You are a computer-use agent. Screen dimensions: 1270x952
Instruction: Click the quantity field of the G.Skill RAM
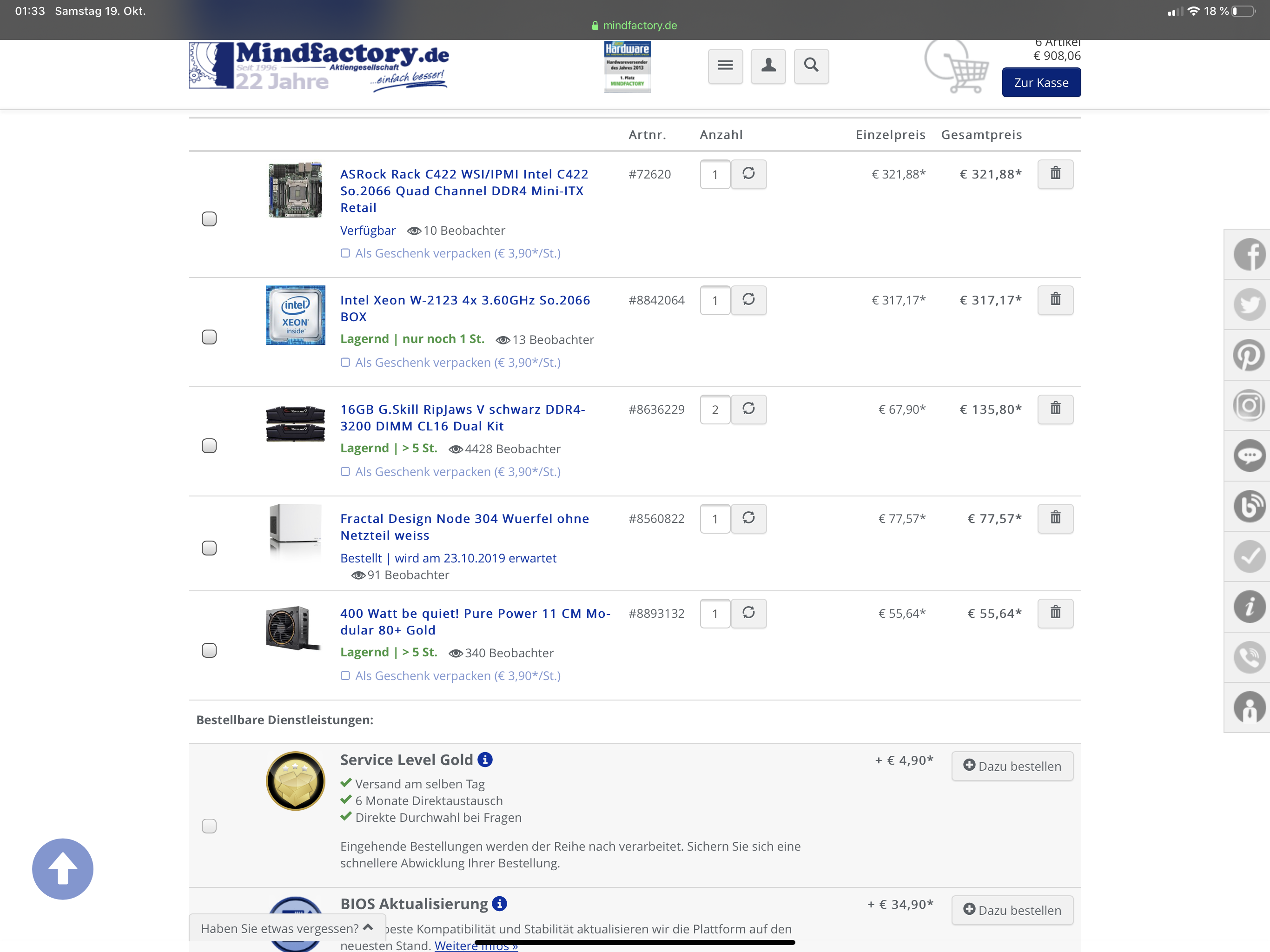715,410
